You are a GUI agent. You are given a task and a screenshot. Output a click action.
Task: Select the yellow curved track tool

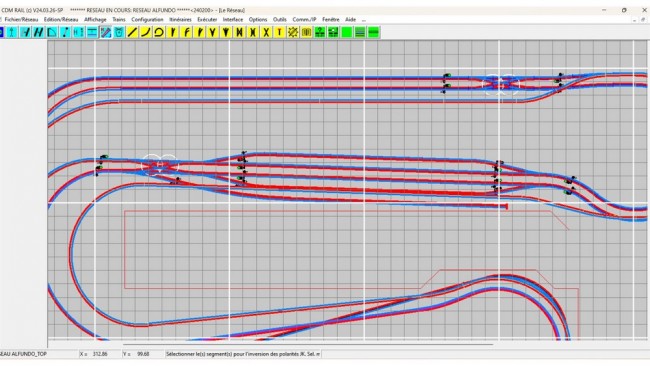(x=146, y=32)
